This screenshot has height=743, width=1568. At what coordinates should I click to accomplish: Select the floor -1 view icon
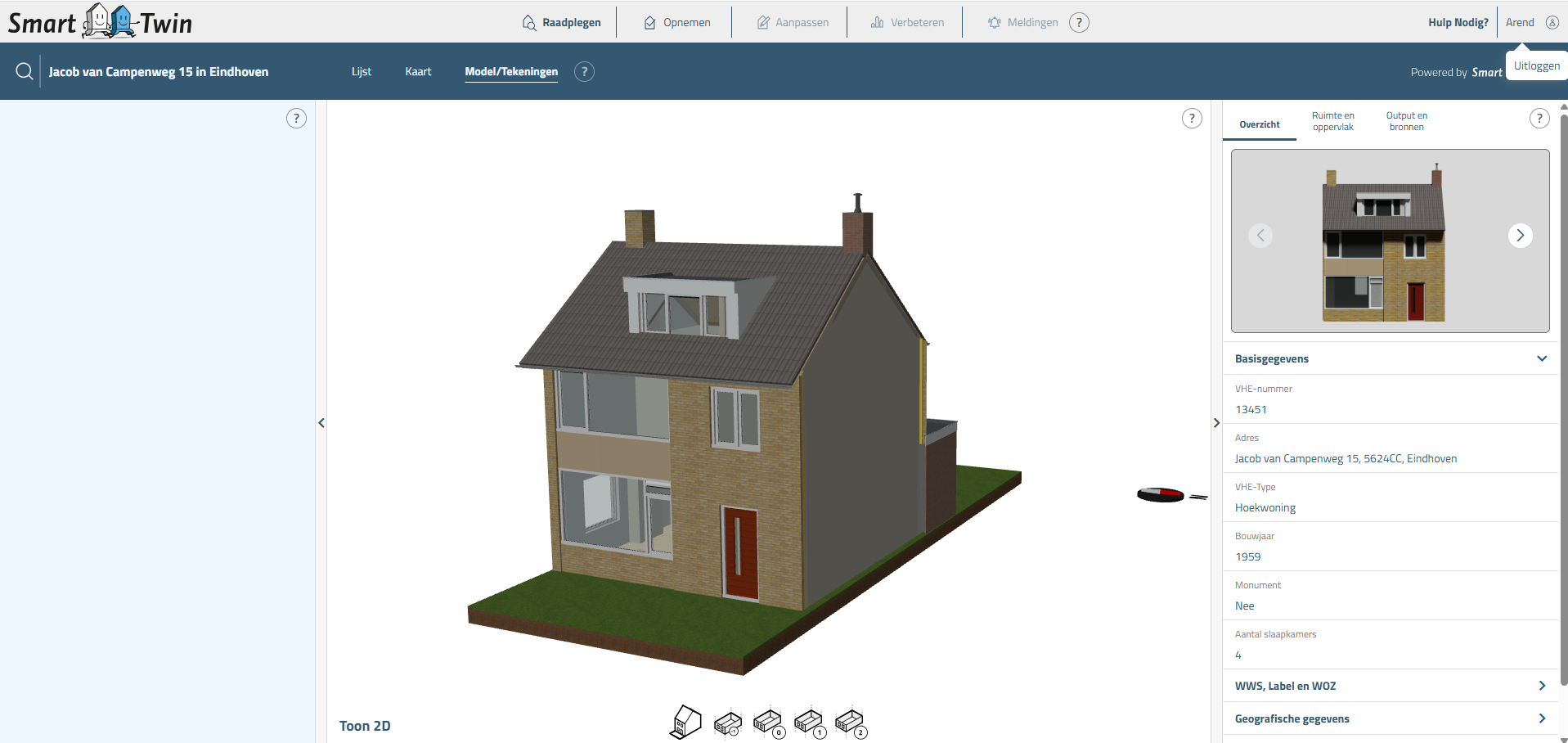coord(727,723)
